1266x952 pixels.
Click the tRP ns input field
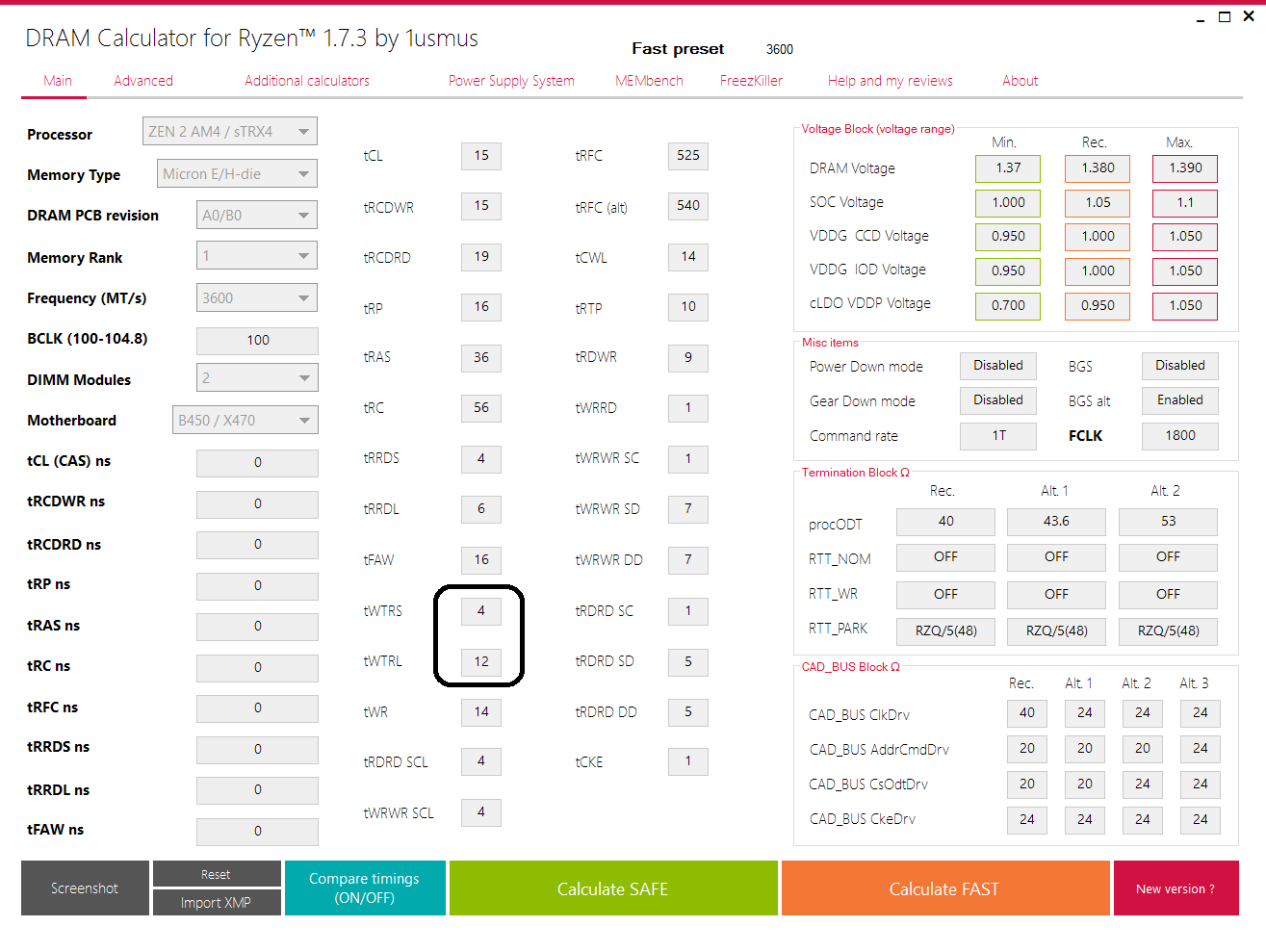tap(257, 586)
